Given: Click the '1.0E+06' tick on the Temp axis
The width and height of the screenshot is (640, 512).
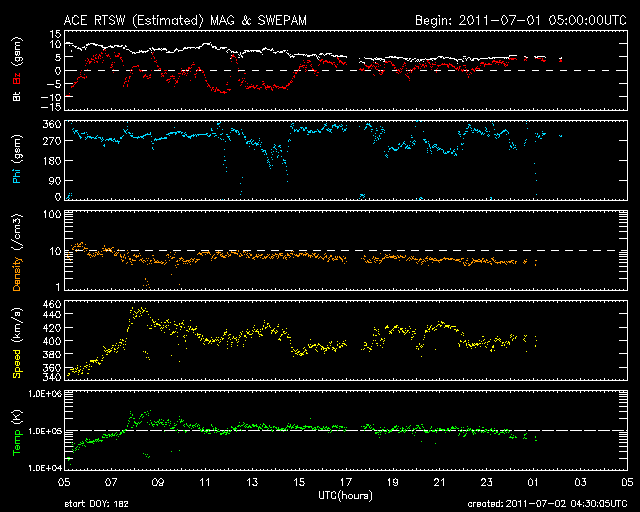Looking at the screenshot, I should coord(45,394).
